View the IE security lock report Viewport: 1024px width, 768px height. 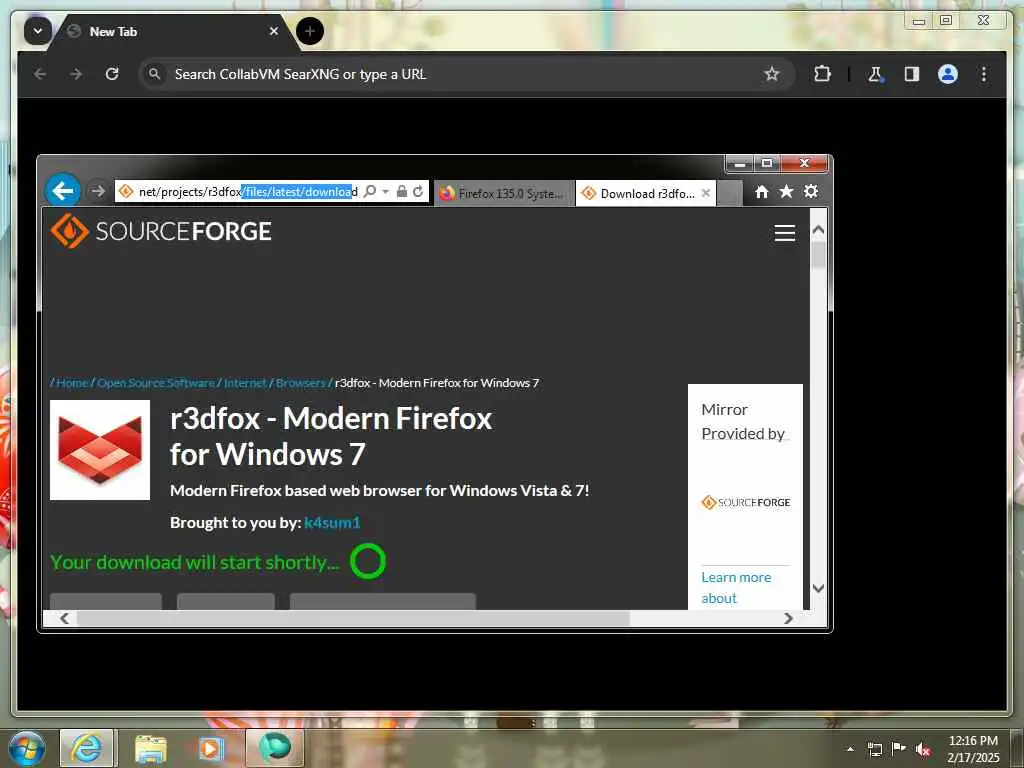click(x=402, y=191)
